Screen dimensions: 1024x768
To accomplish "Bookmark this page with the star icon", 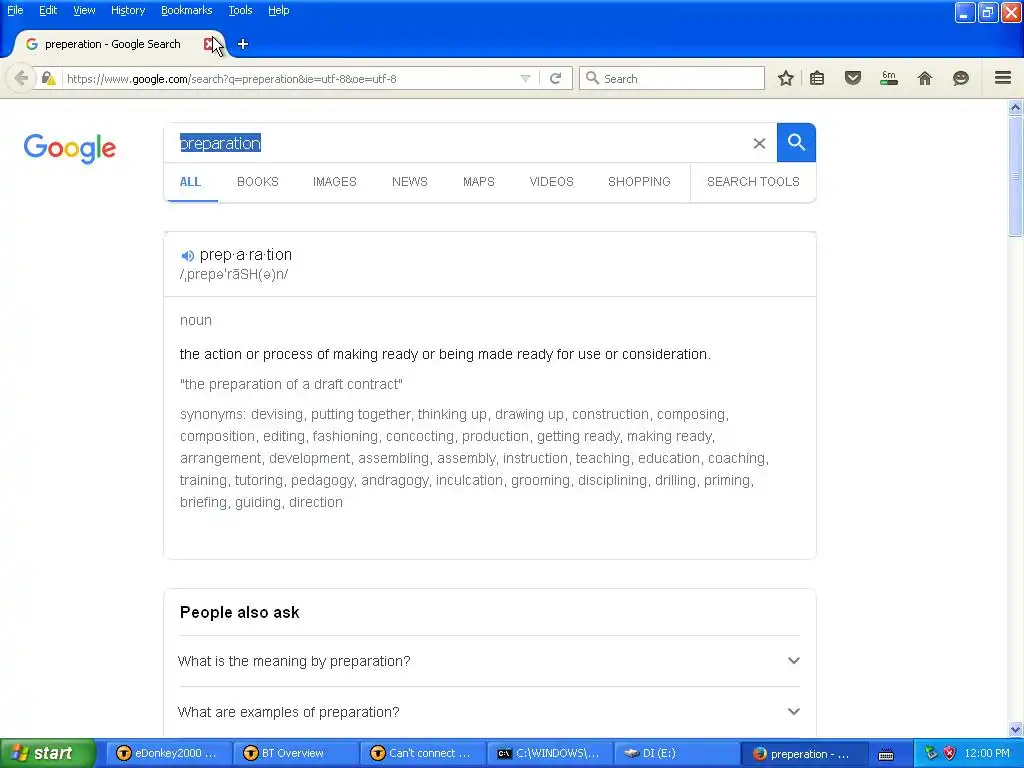I will (786, 78).
